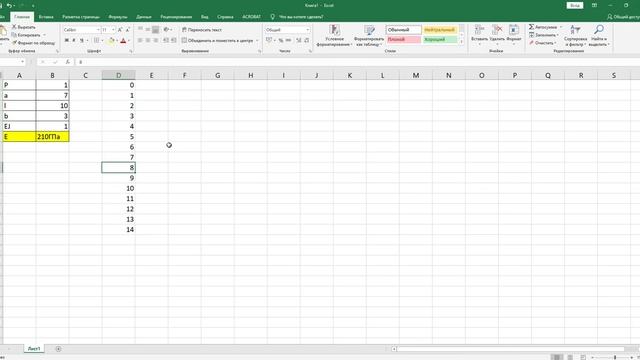
Task: Click the formula bar input
Action: click(x=358, y=62)
